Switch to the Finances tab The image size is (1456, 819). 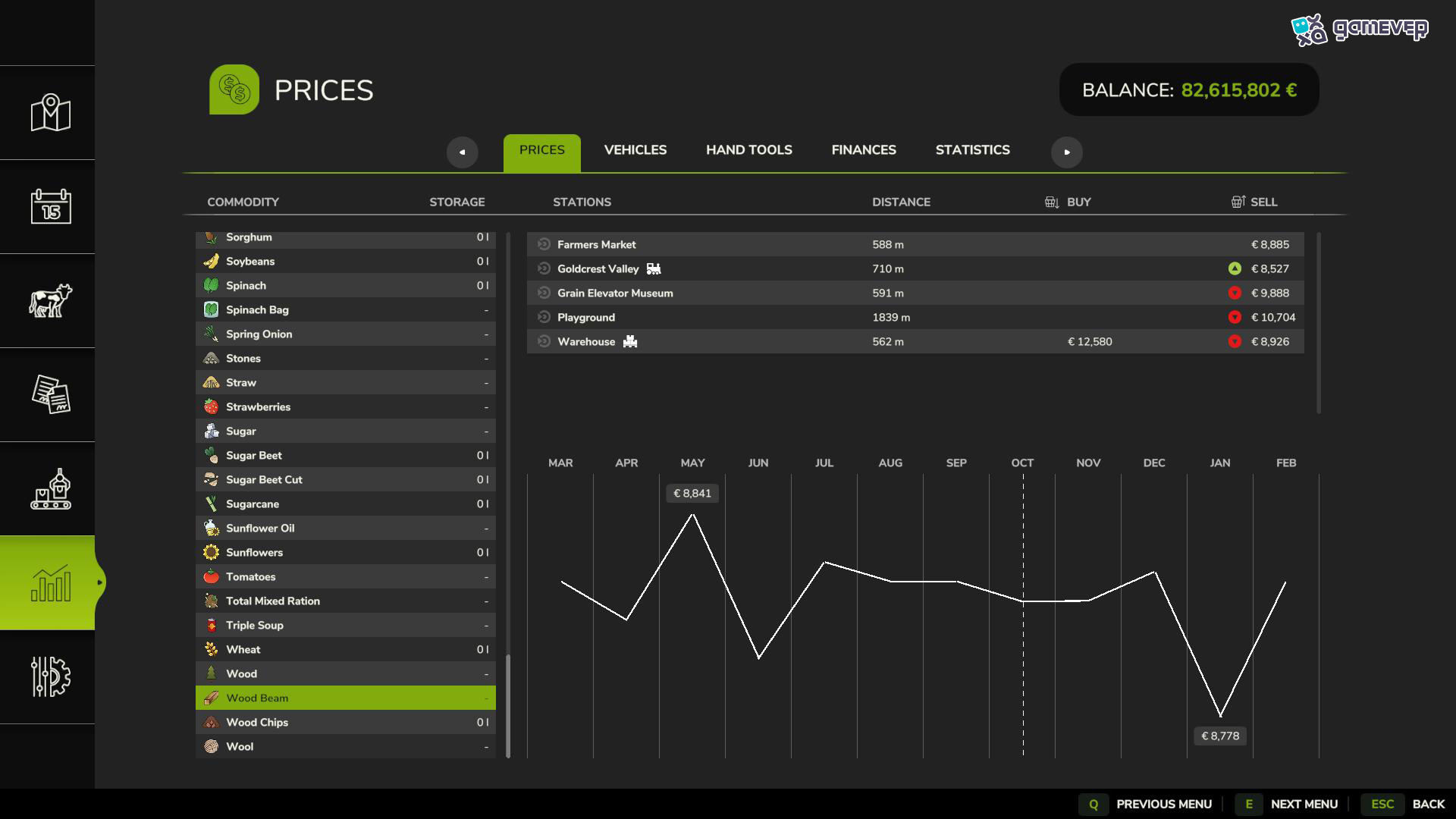864,150
